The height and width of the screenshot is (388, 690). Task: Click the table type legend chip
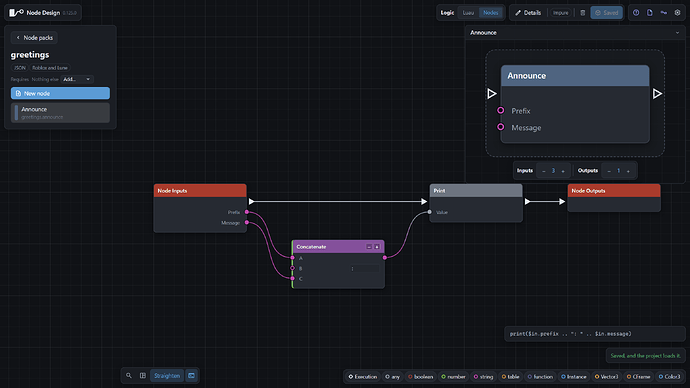510,377
